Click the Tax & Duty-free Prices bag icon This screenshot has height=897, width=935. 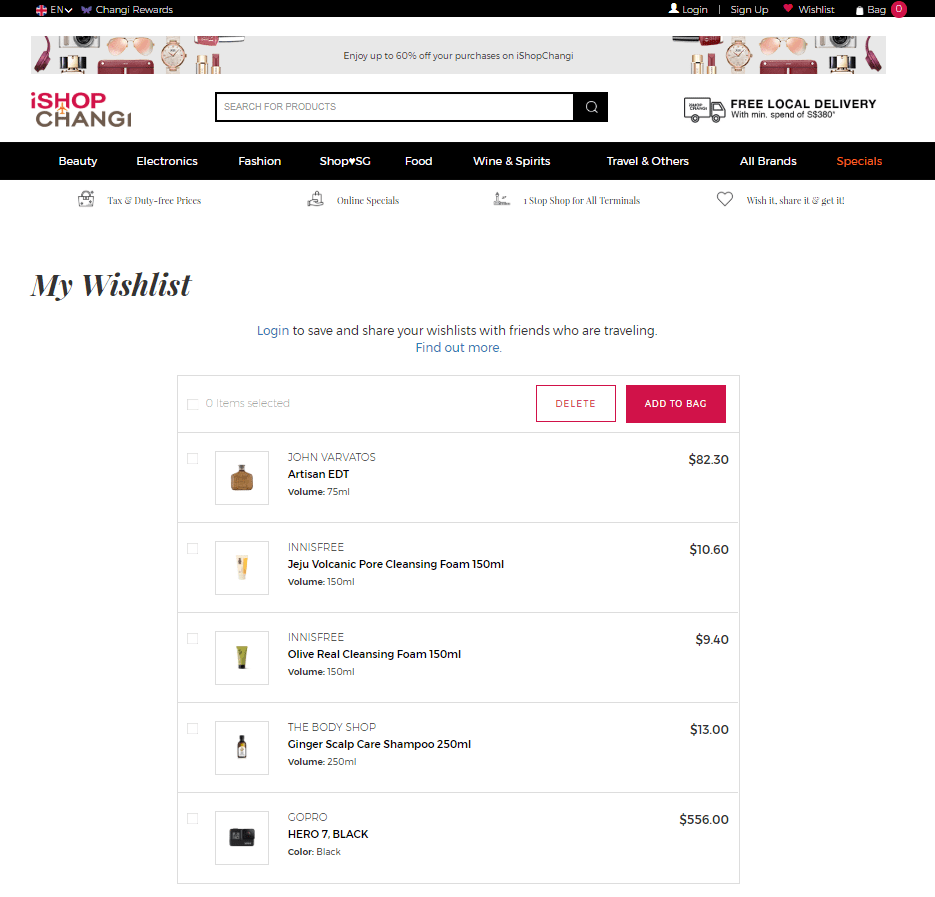[86, 199]
